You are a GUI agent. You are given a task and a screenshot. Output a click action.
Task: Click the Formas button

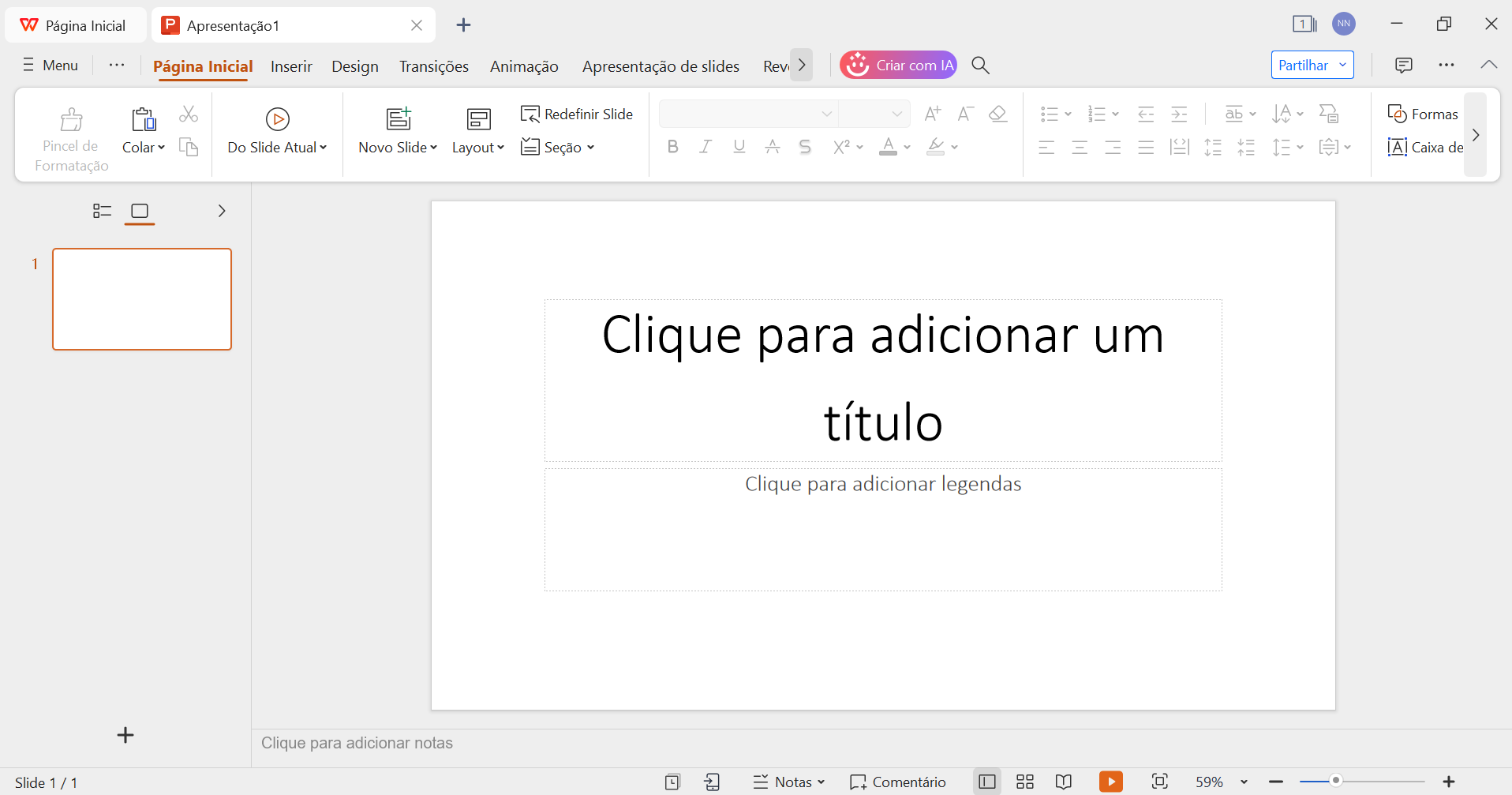[x=1423, y=114]
